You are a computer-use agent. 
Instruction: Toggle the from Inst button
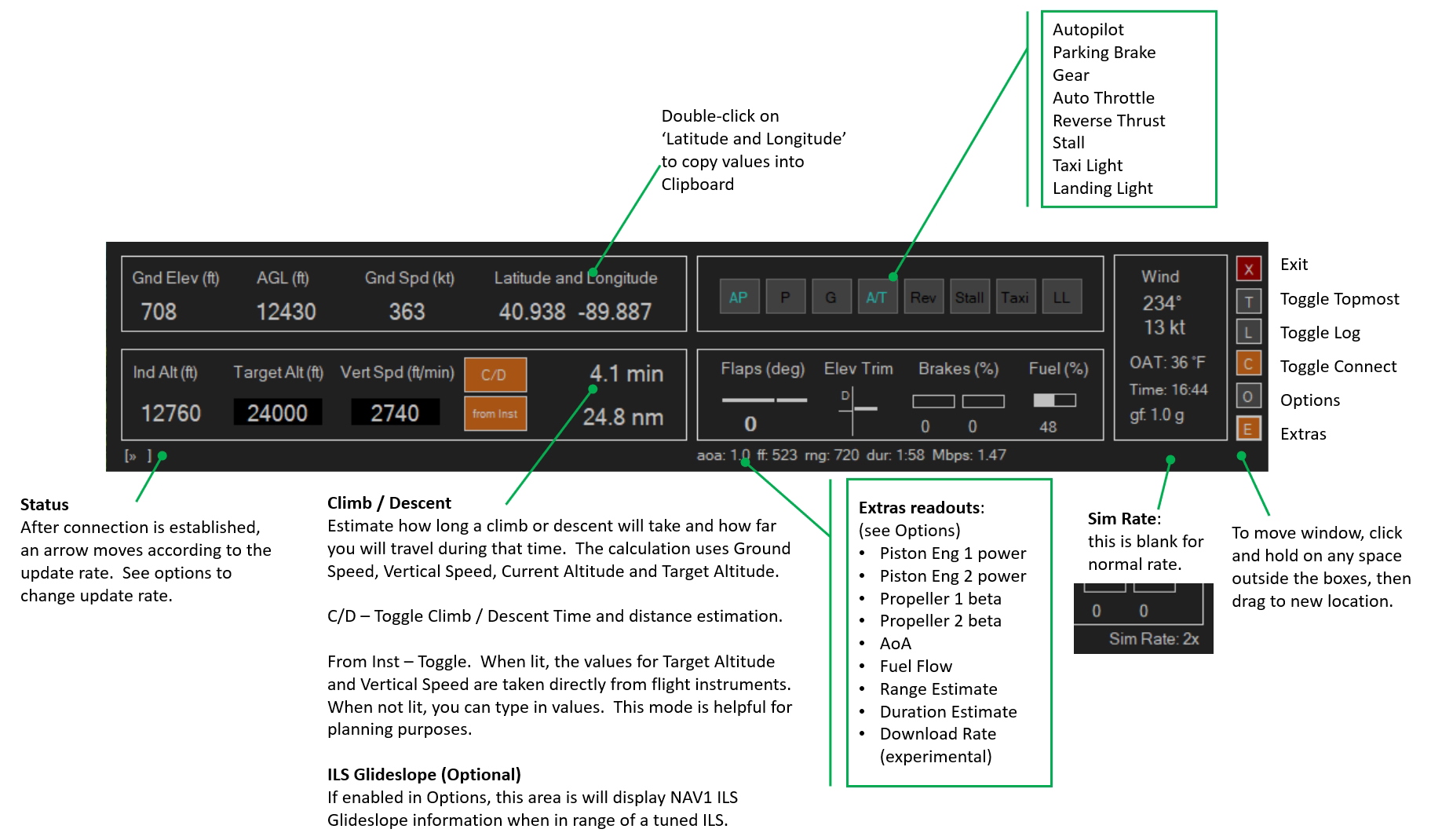[x=495, y=414]
